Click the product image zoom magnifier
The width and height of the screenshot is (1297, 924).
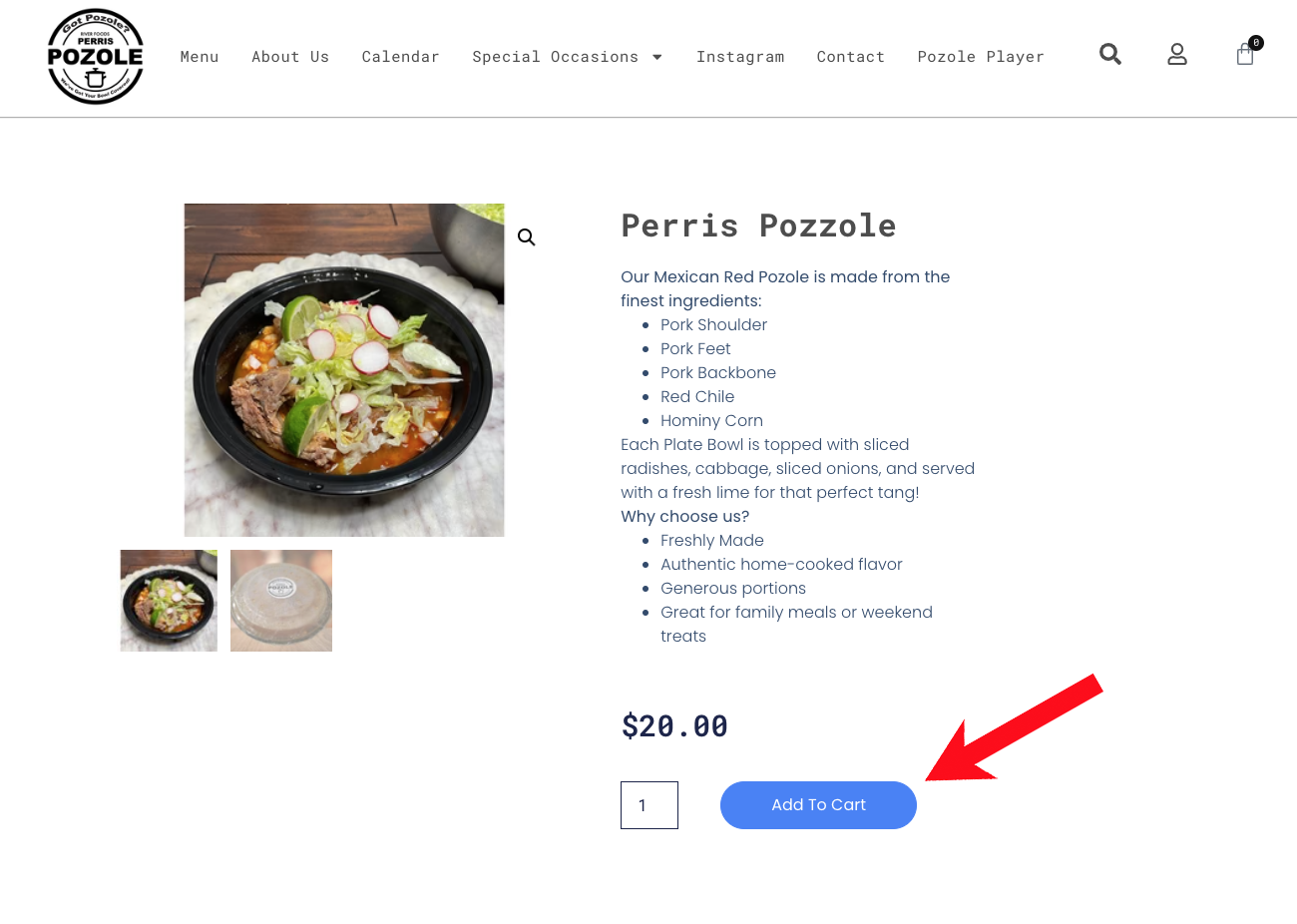[x=527, y=237]
